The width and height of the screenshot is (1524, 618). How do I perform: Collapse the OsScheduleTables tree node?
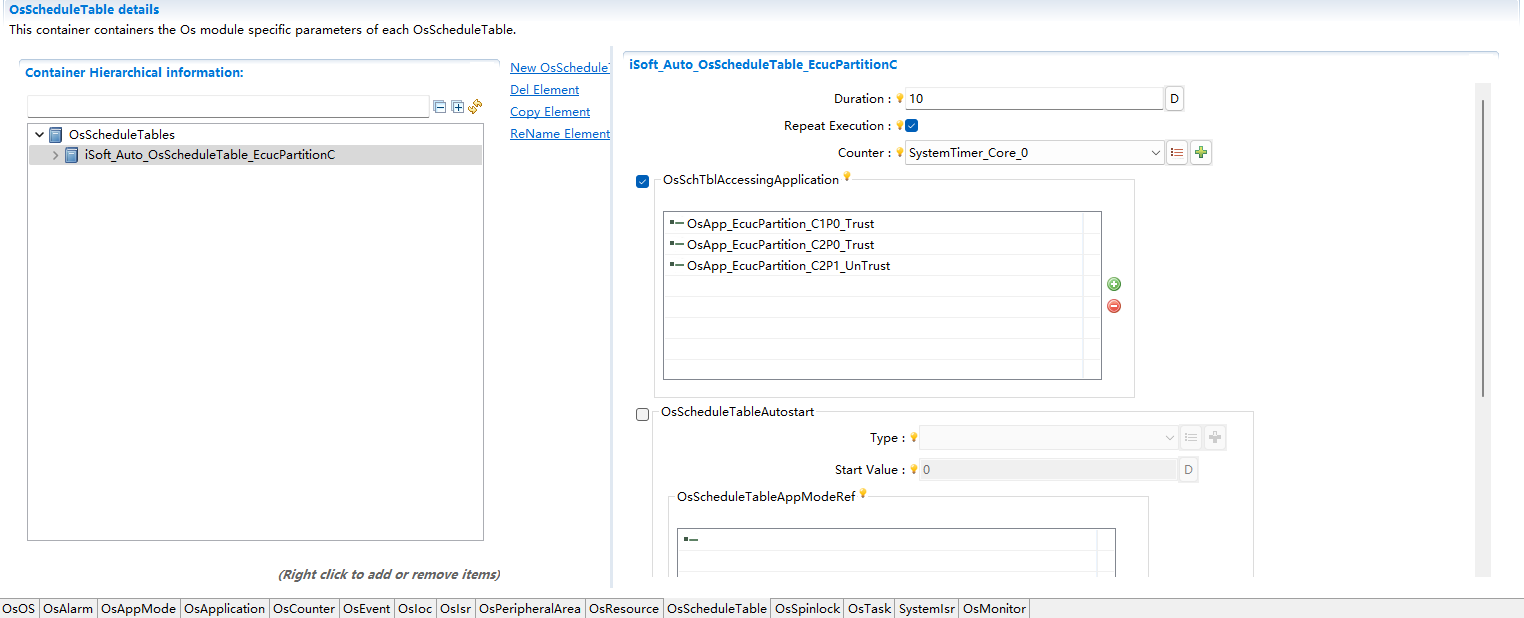(39, 134)
